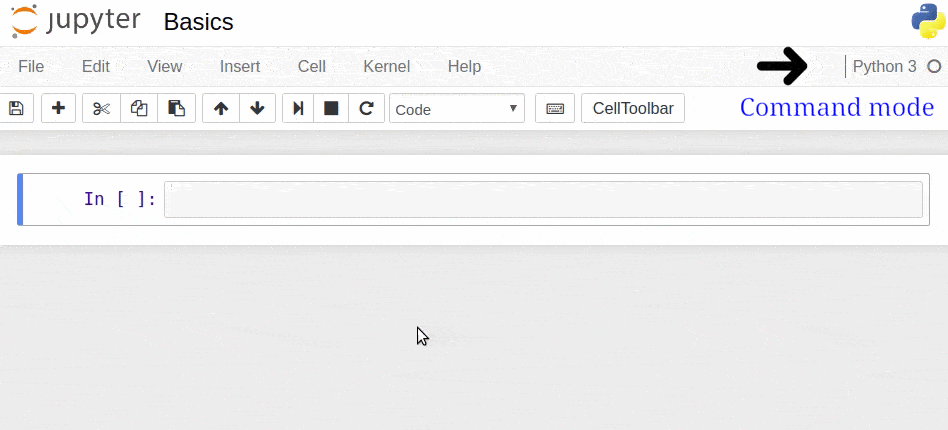
Task: Cut selected cell with the scissors icon
Action: 101,108
